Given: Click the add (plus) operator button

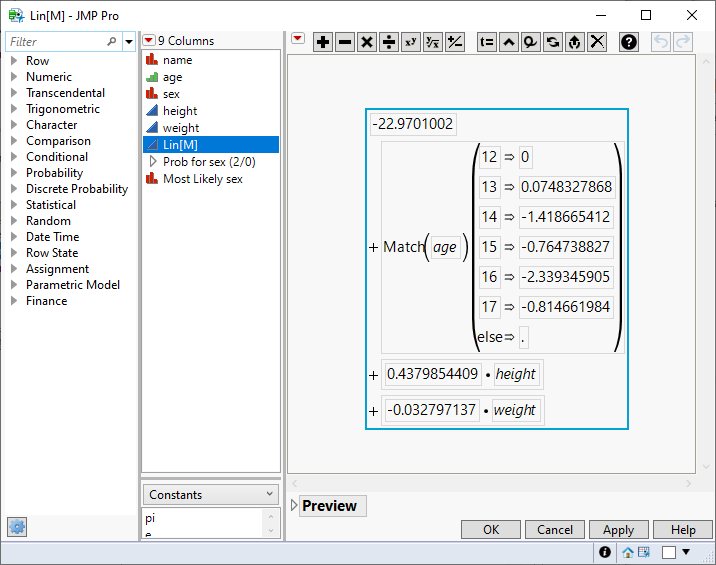Looking at the screenshot, I should click(323, 42).
